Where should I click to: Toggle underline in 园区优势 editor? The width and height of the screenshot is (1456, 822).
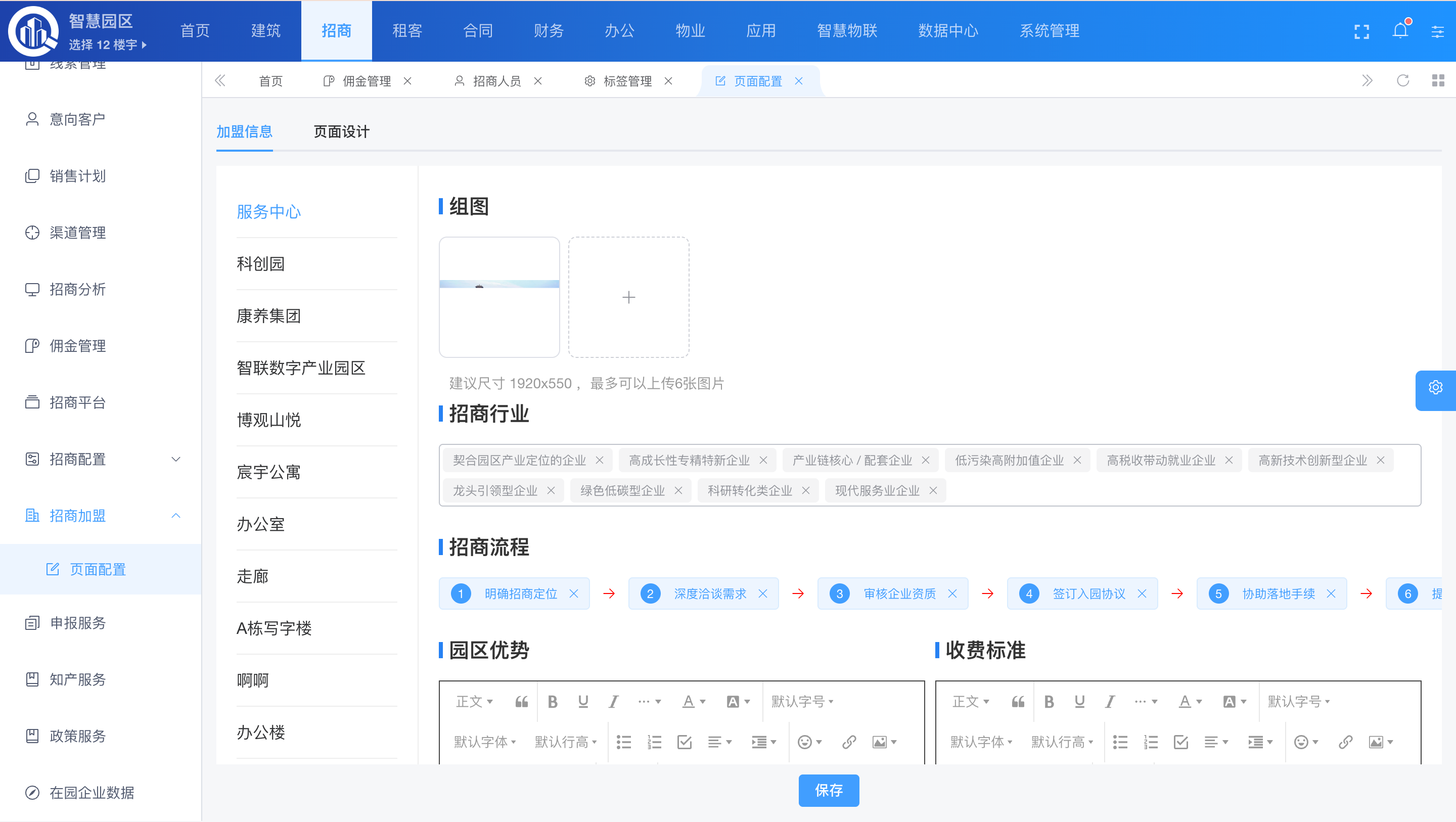pos(583,702)
